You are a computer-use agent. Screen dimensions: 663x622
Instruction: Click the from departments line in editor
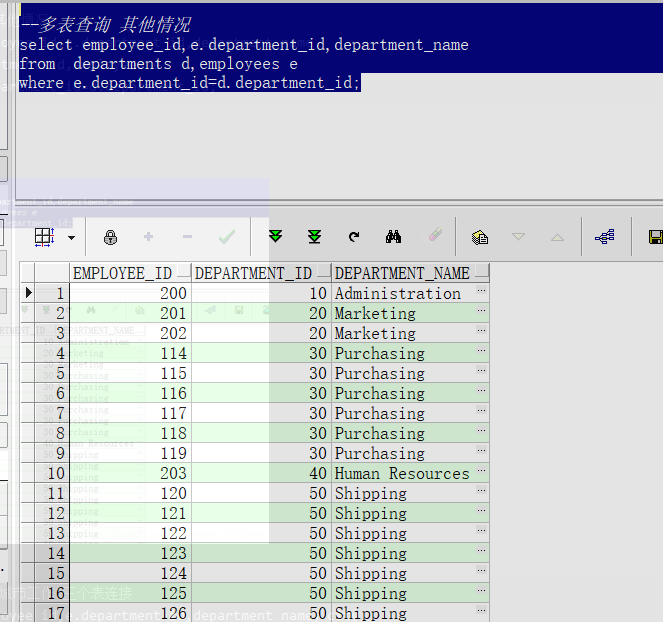pos(159,64)
